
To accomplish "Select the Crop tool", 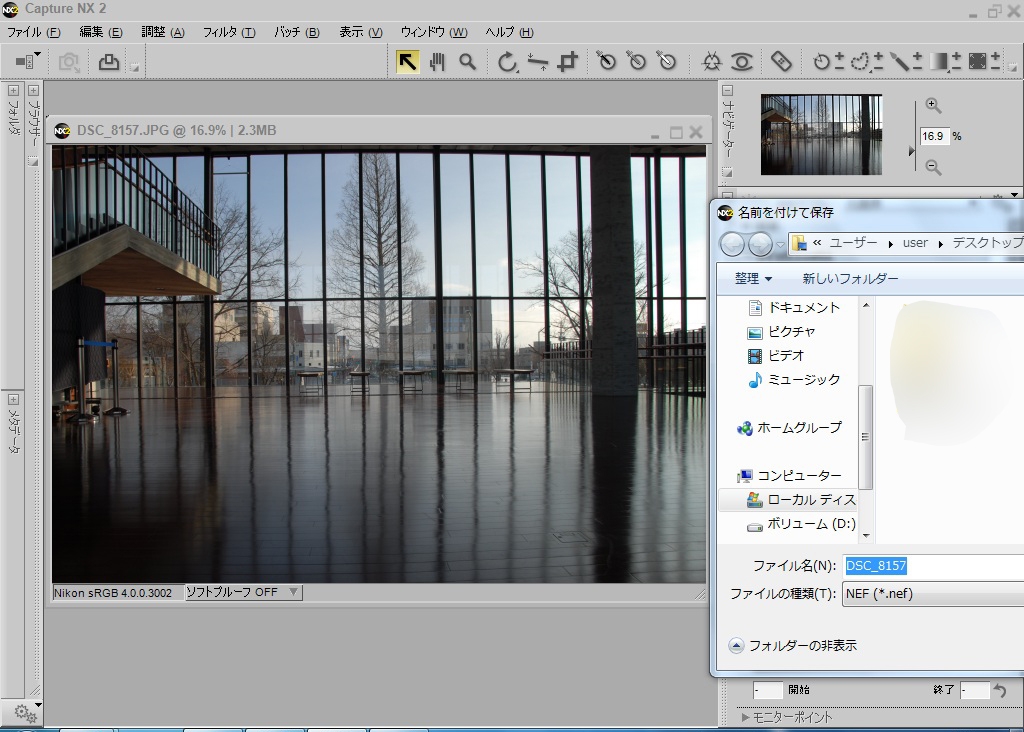I will tap(568, 62).
